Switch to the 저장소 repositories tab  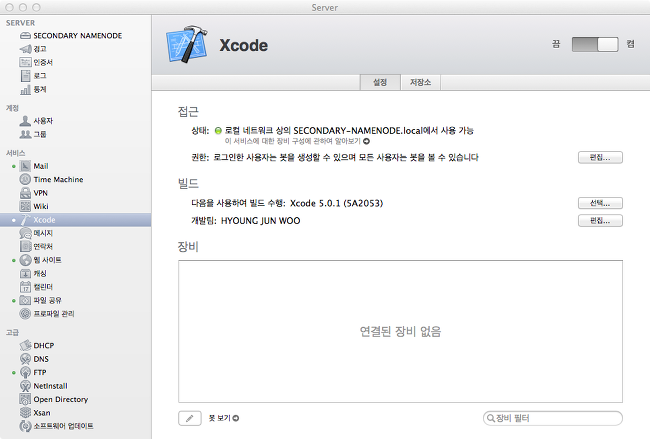coord(420,82)
